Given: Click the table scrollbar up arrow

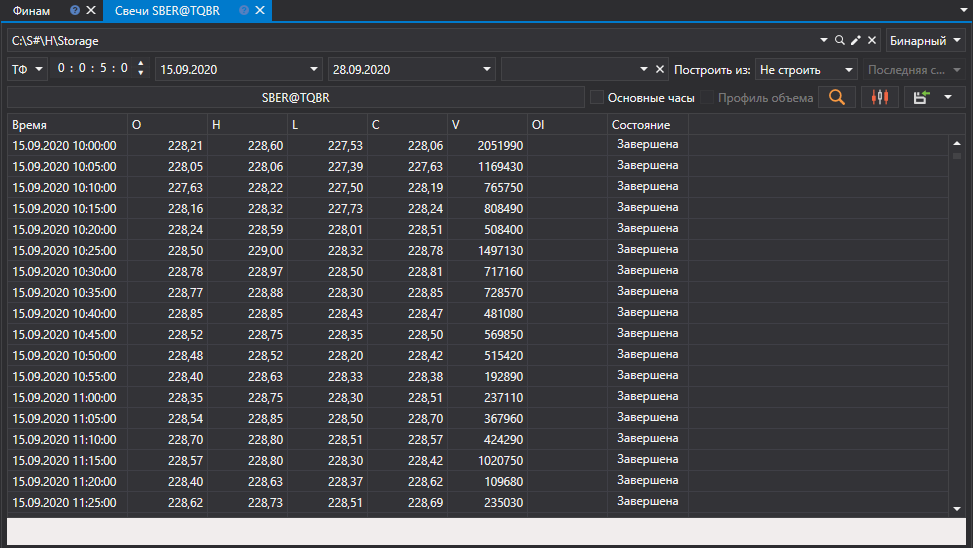Looking at the screenshot, I should pyautogui.click(x=957, y=143).
